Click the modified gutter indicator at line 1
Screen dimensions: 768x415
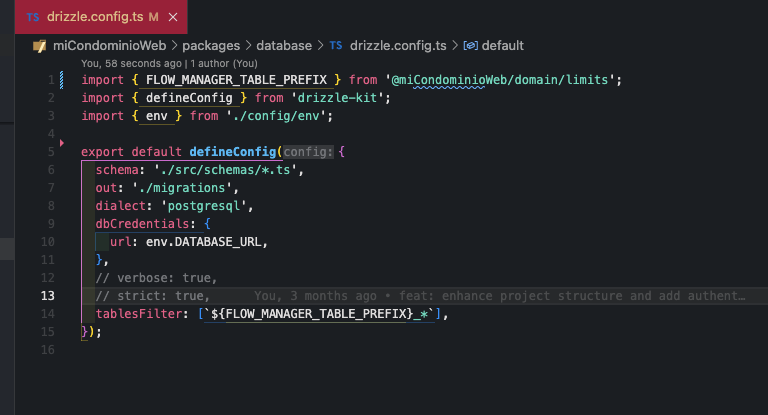pyautogui.click(x=62, y=80)
